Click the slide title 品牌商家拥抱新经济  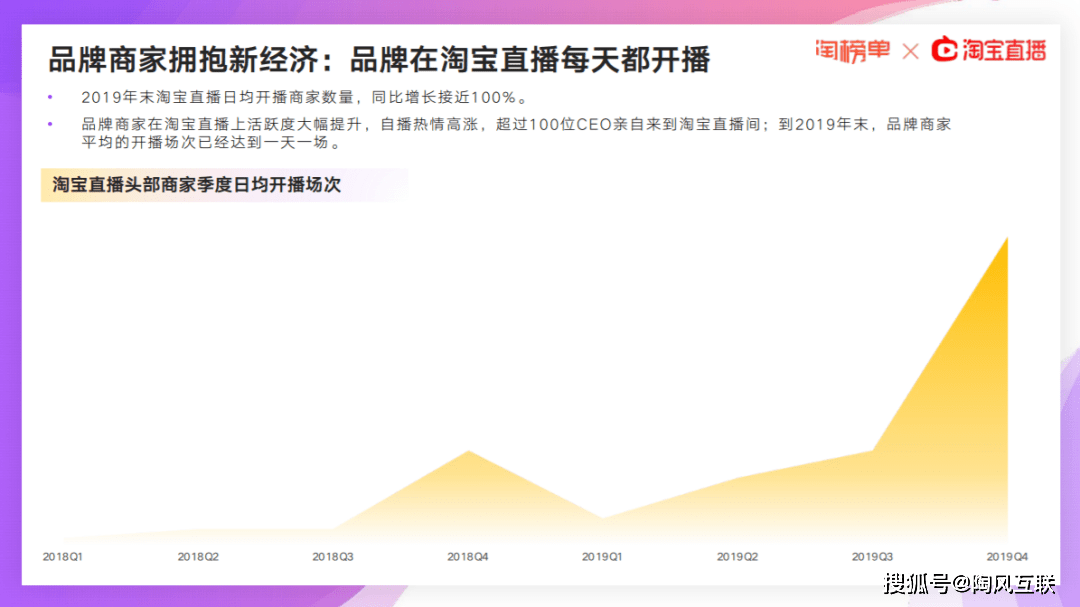pos(184,60)
